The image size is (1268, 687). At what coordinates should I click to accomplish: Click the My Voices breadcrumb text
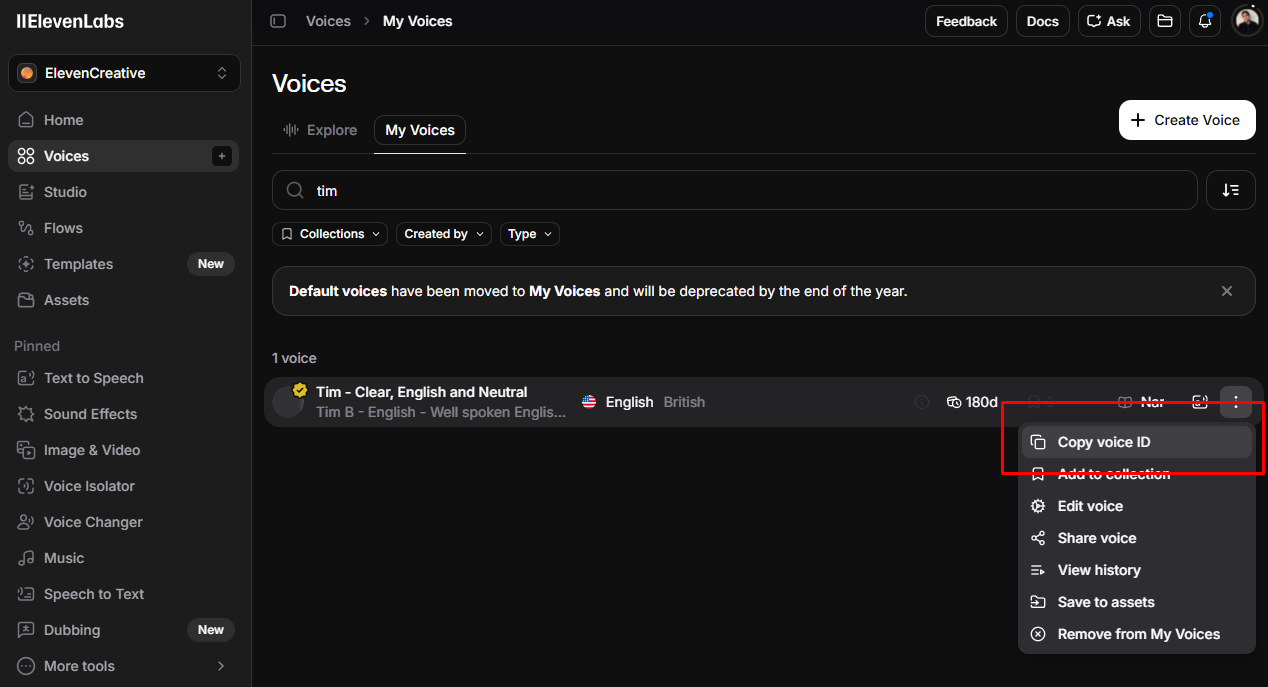click(418, 21)
